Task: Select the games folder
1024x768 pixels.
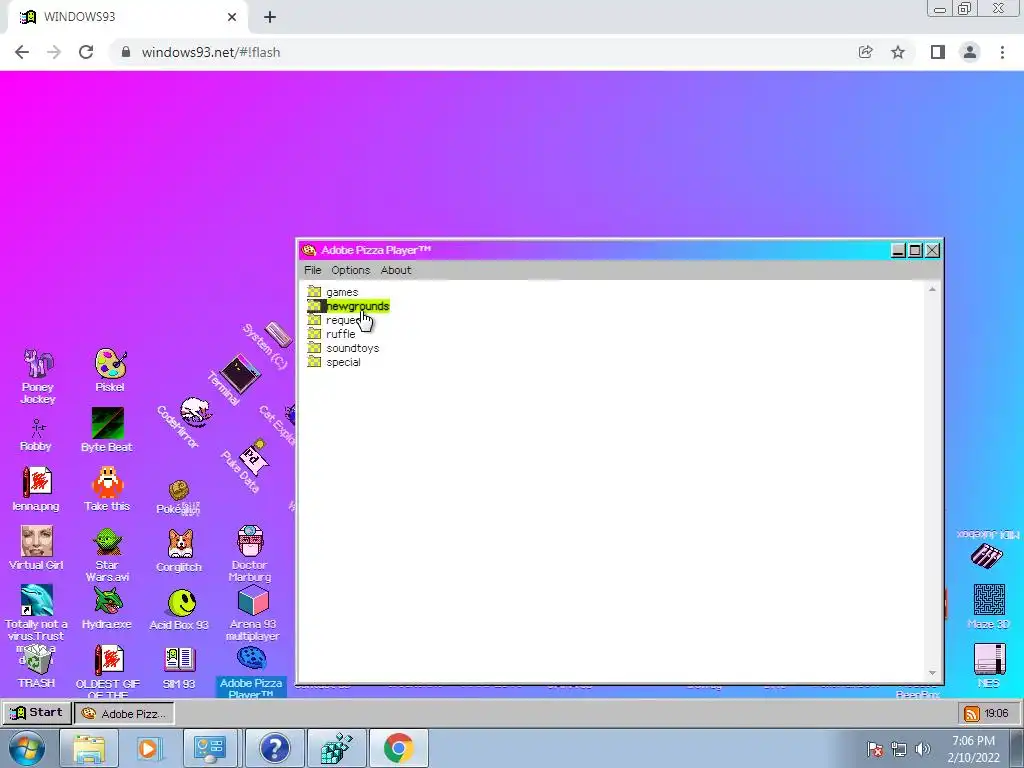Action: pos(342,292)
